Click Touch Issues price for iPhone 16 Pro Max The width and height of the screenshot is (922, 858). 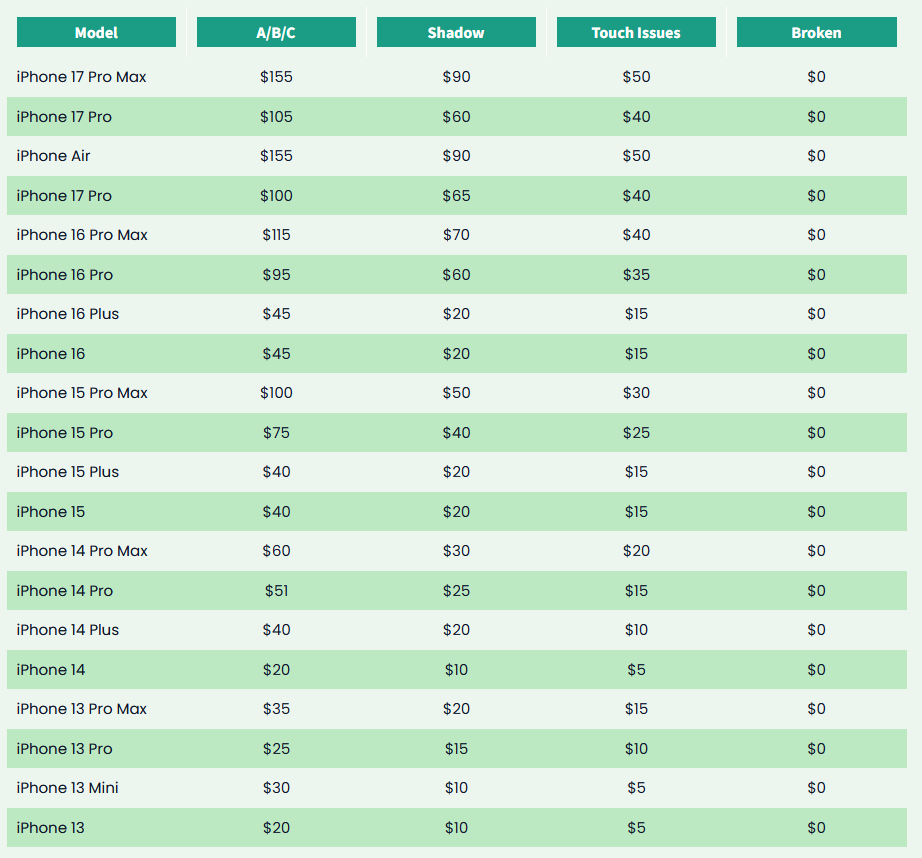pos(636,235)
